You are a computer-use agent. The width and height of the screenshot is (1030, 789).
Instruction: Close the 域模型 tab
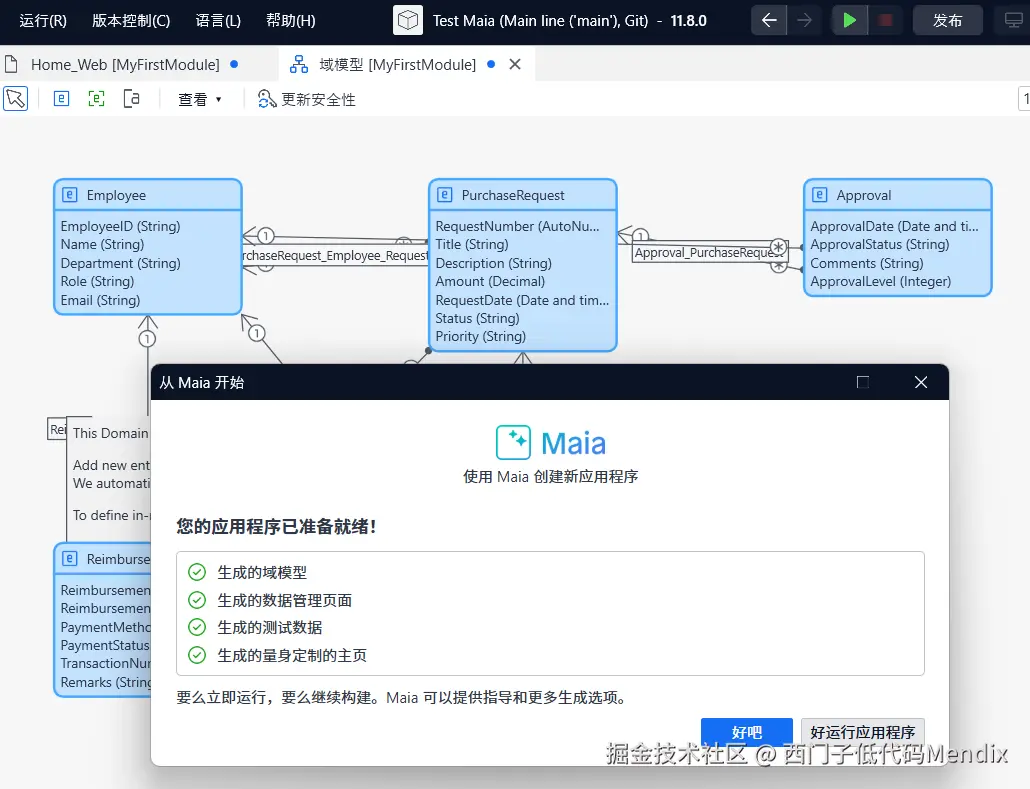[x=515, y=64]
